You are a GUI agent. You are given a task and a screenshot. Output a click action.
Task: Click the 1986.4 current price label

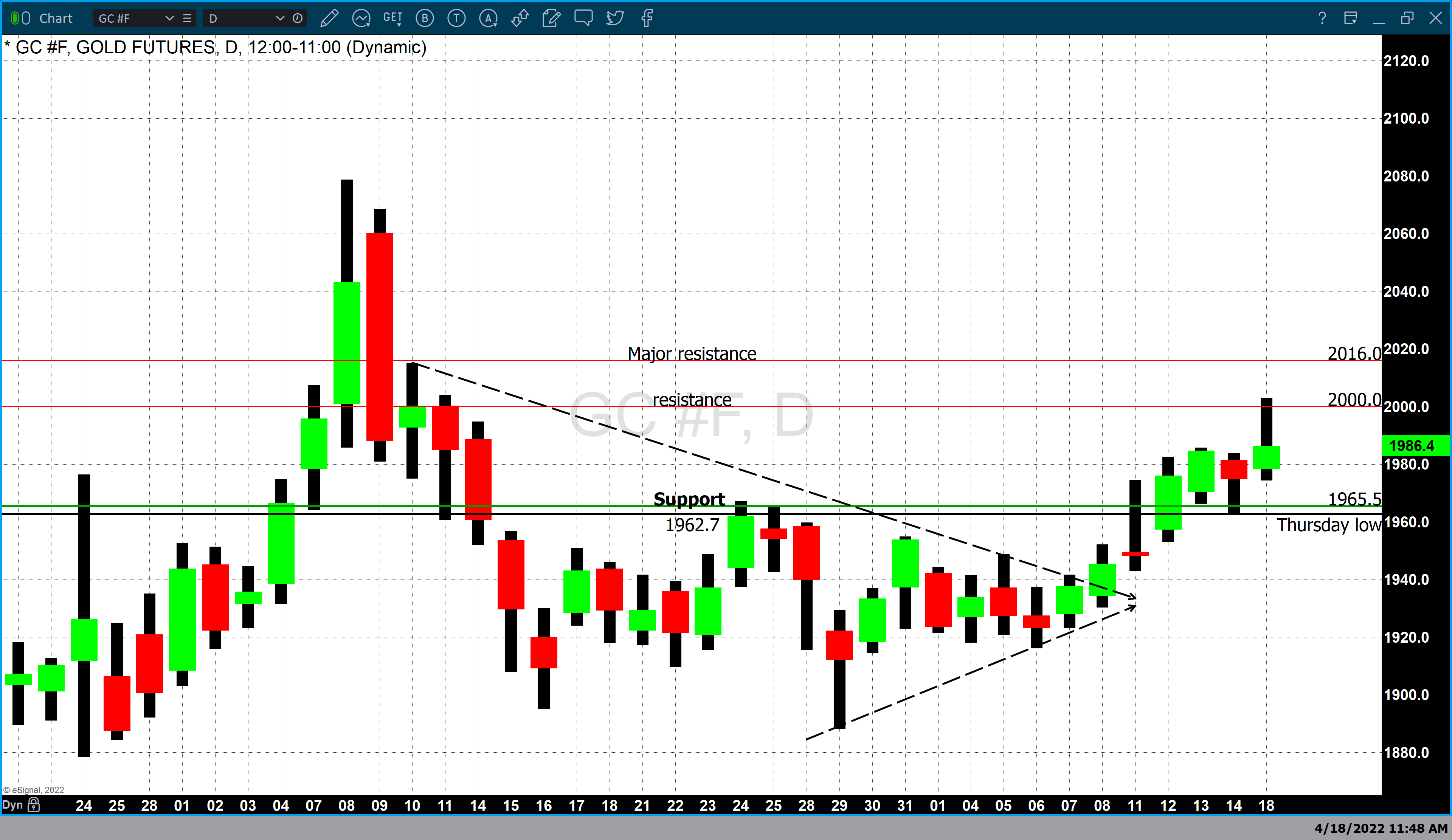coord(1415,445)
